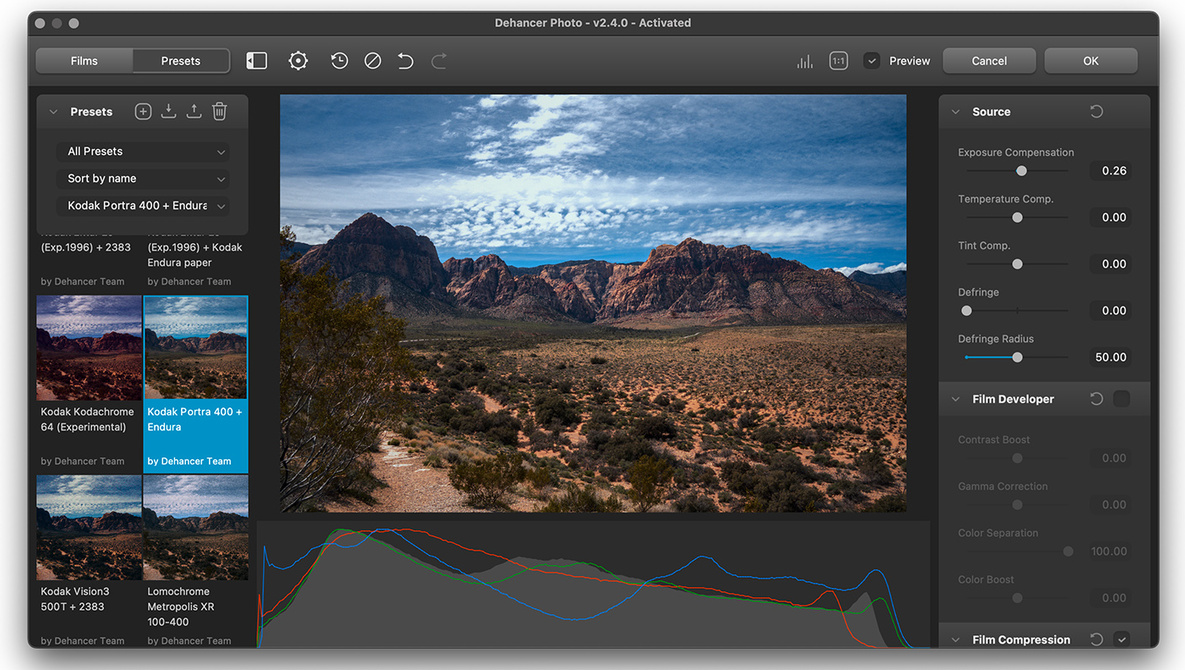Reset the Film Compression section
The width and height of the screenshot is (1185, 670).
(1097, 640)
